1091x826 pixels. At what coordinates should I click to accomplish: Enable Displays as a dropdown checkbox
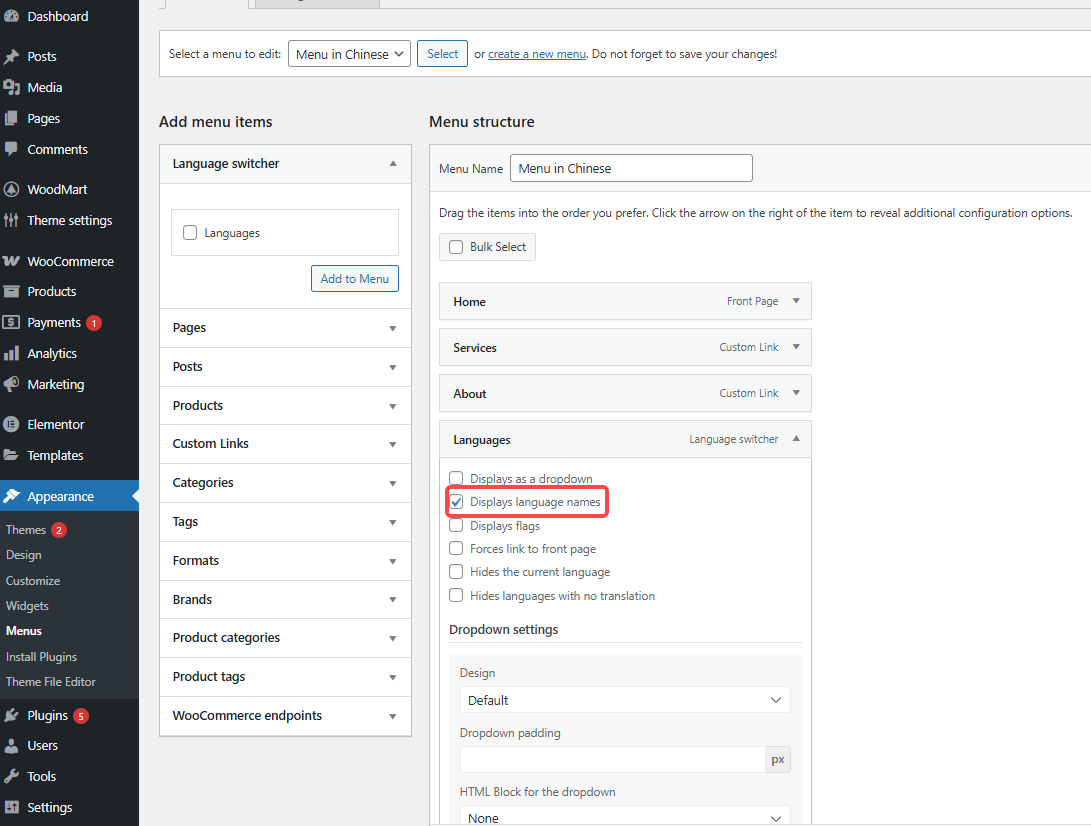[x=456, y=479]
